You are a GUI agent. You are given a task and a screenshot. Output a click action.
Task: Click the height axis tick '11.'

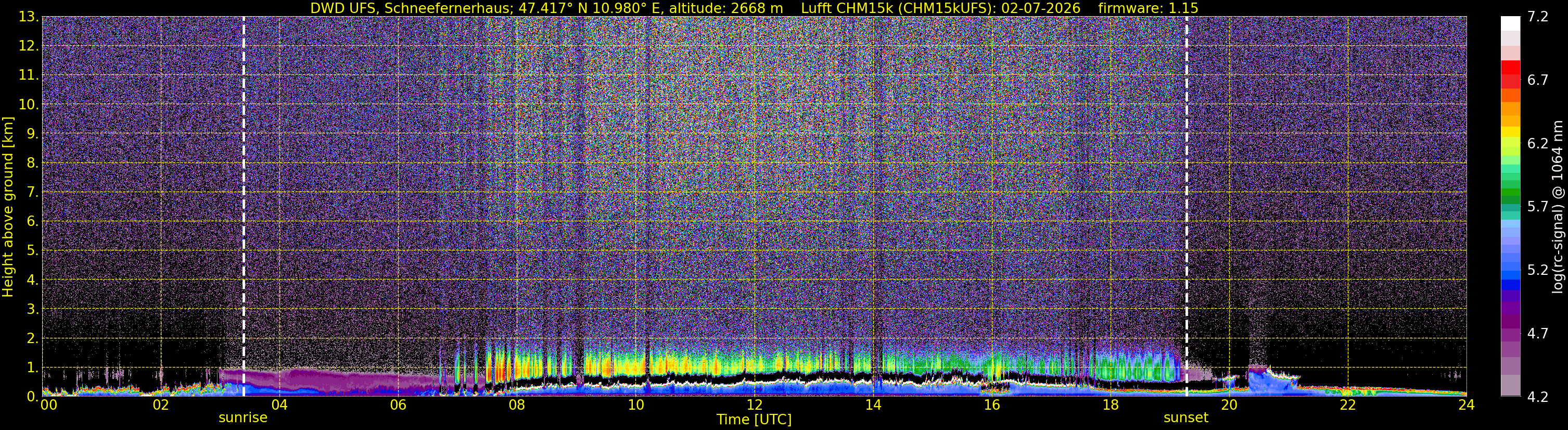click(x=29, y=75)
